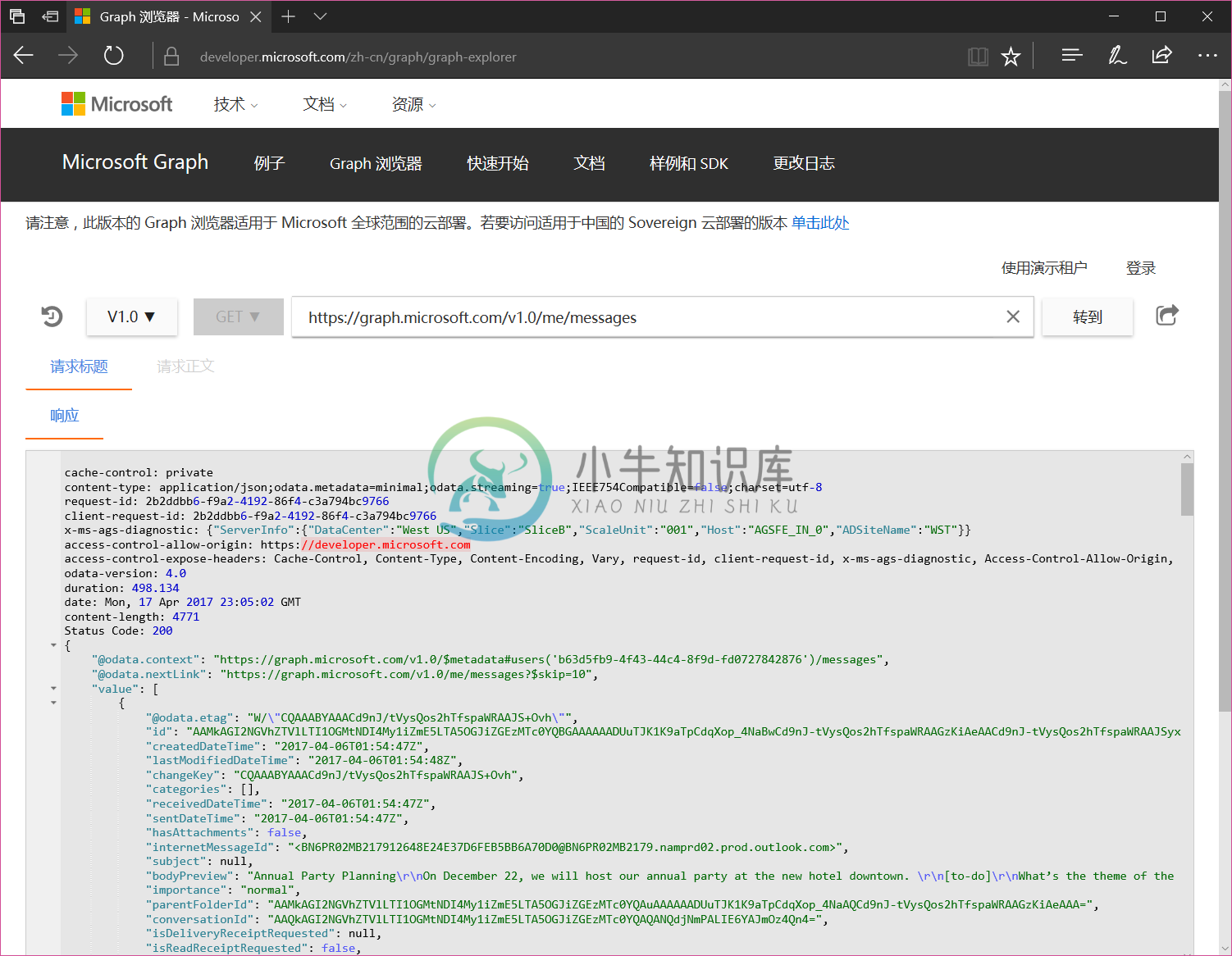This screenshot has width=1232, height=956.
Task: Select the 请求标题 tab
Action: 79,366
